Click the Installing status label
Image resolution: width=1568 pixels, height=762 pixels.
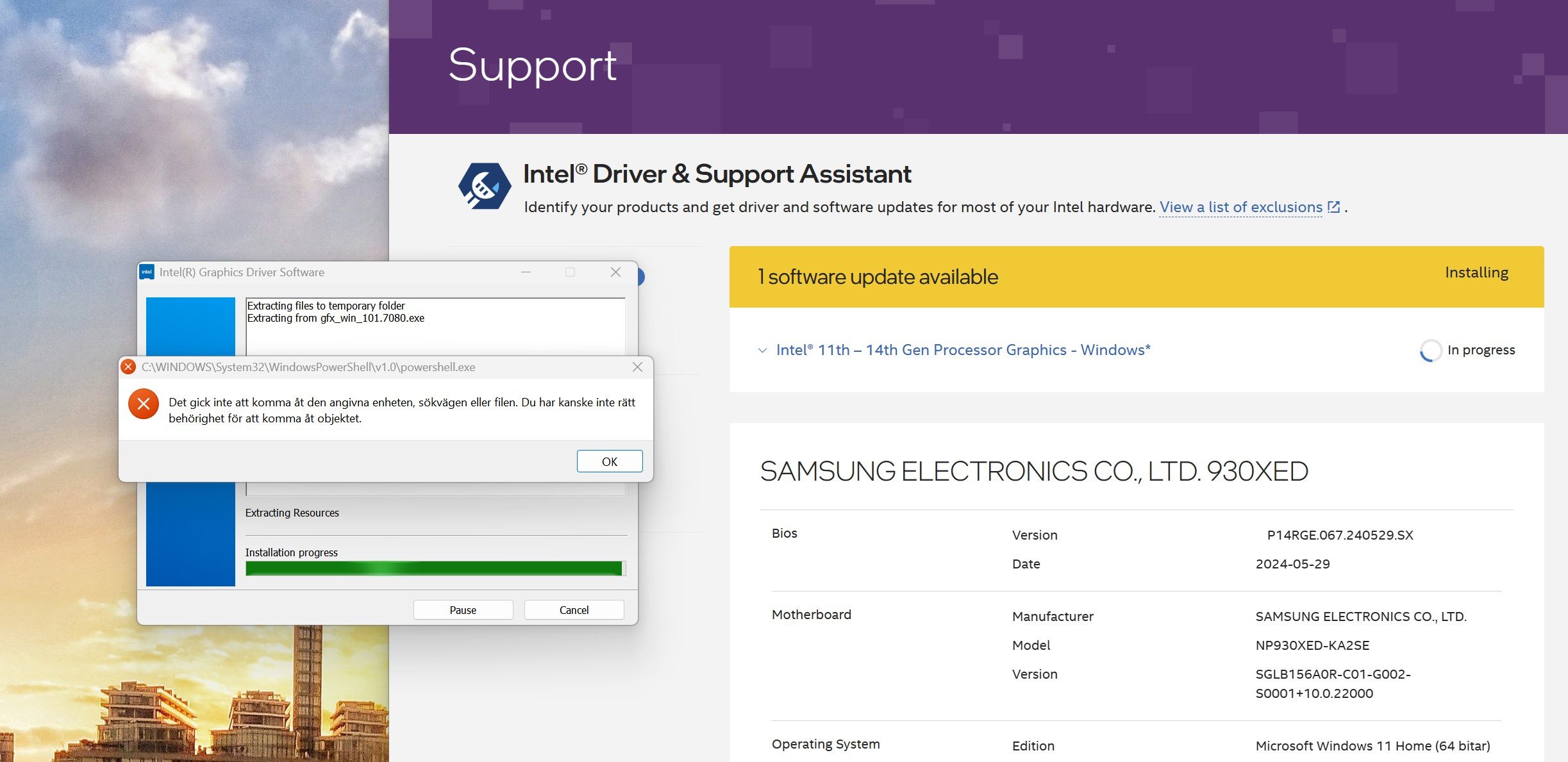click(x=1476, y=272)
